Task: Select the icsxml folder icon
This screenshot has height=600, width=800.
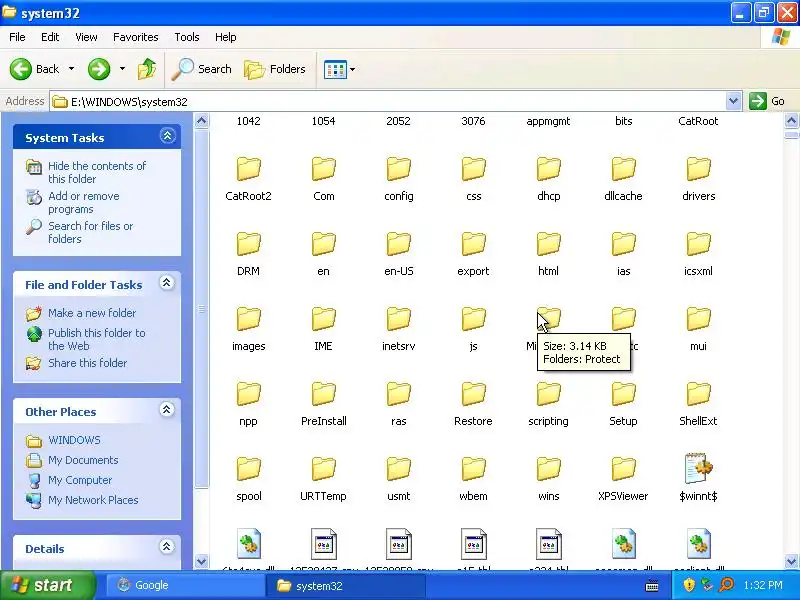Action: tap(698, 244)
